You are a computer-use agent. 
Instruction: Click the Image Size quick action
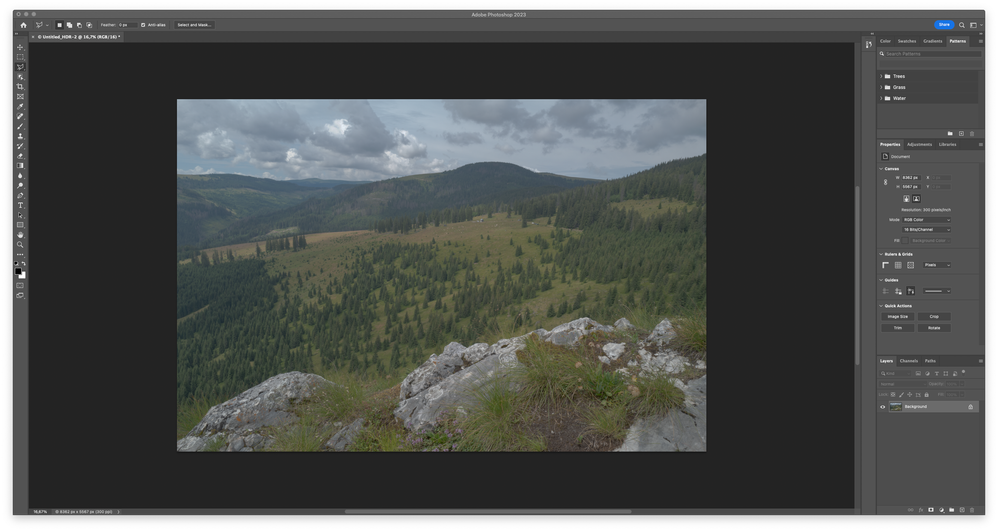tap(898, 316)
